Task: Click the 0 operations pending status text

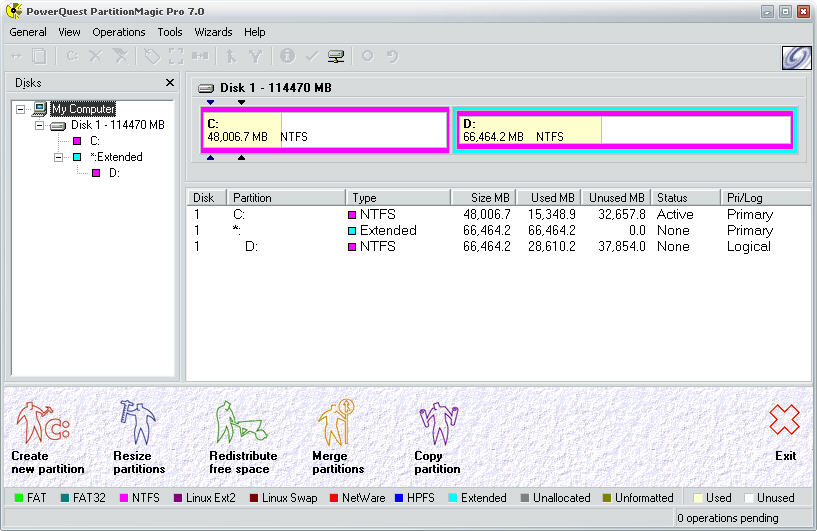Action: coord(727,518)
